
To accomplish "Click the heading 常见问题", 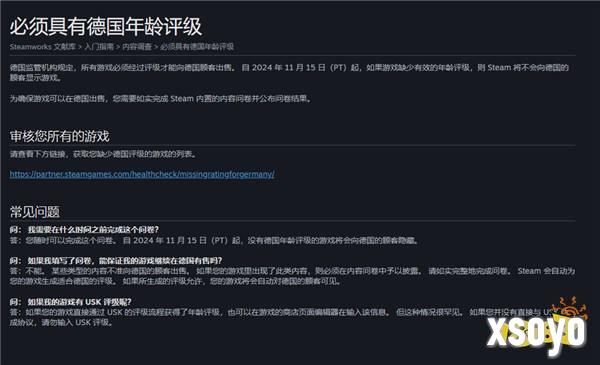I will tap(34, 212).
